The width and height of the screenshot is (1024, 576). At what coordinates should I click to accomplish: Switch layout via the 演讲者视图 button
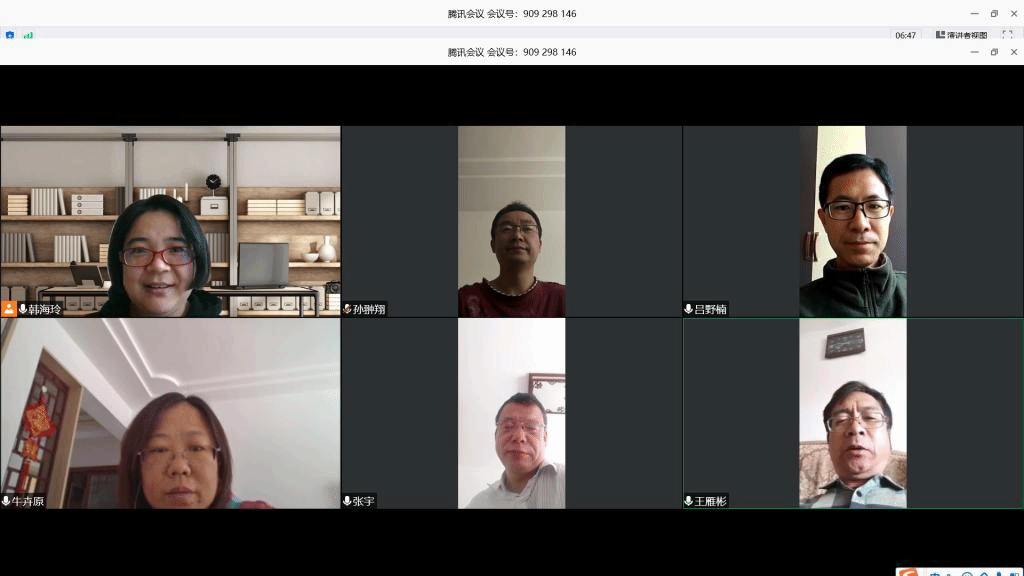click(x=961, y=35)
